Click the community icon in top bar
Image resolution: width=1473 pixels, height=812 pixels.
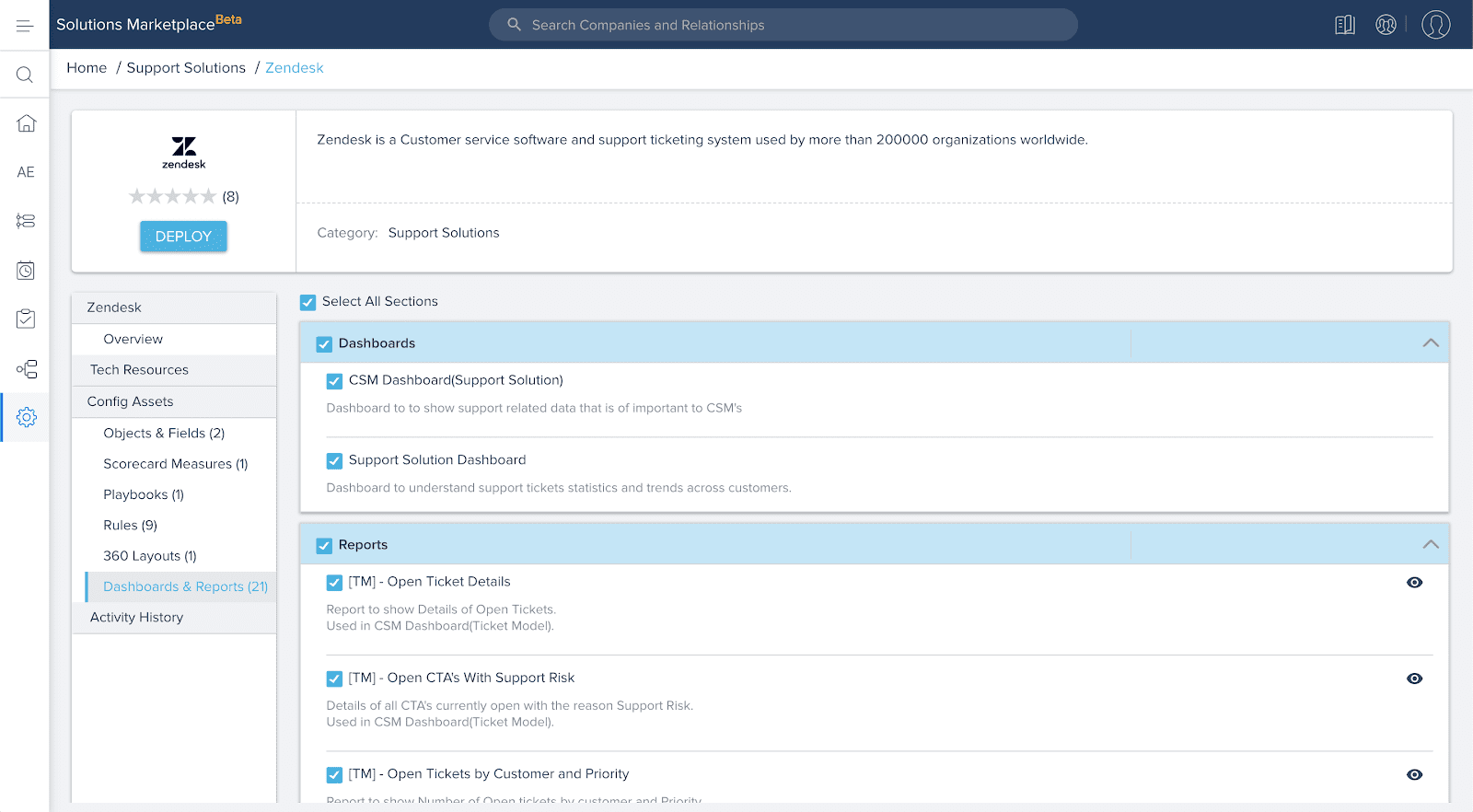coord(1386,25)
